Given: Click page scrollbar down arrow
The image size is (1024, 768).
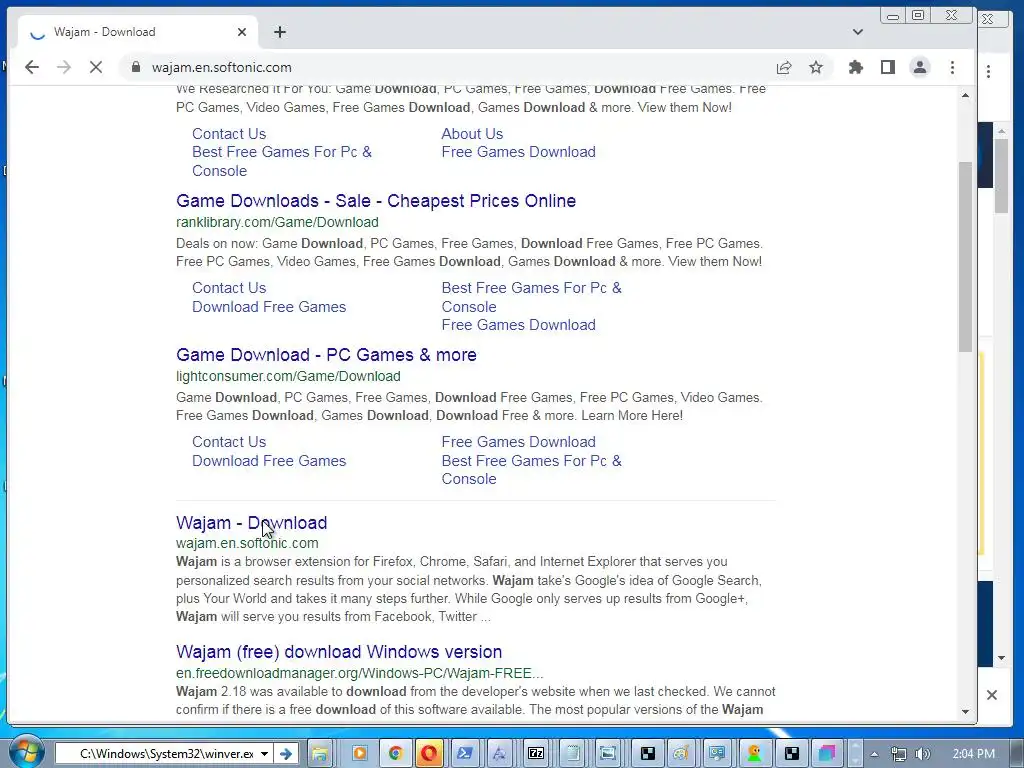Looking at the screenshot, I should (965, 712).
